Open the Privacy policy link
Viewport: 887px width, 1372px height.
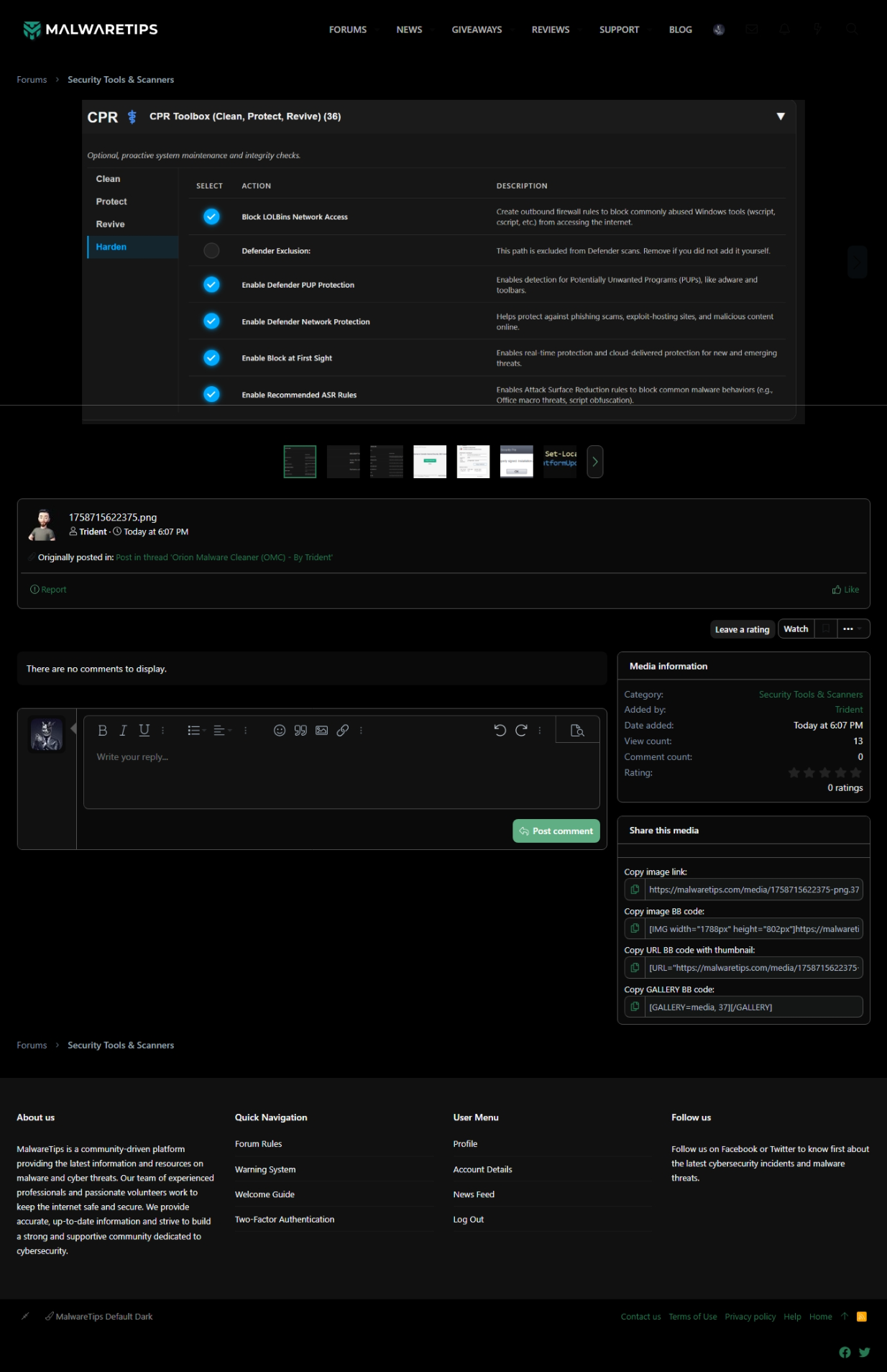[750, 1317]
